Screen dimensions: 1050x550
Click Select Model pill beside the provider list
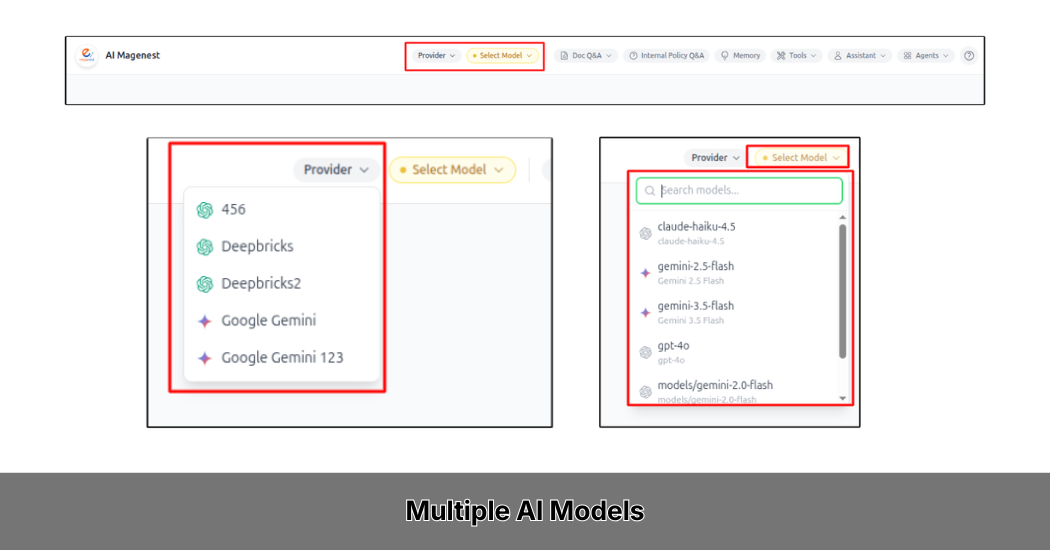(453, 169)
